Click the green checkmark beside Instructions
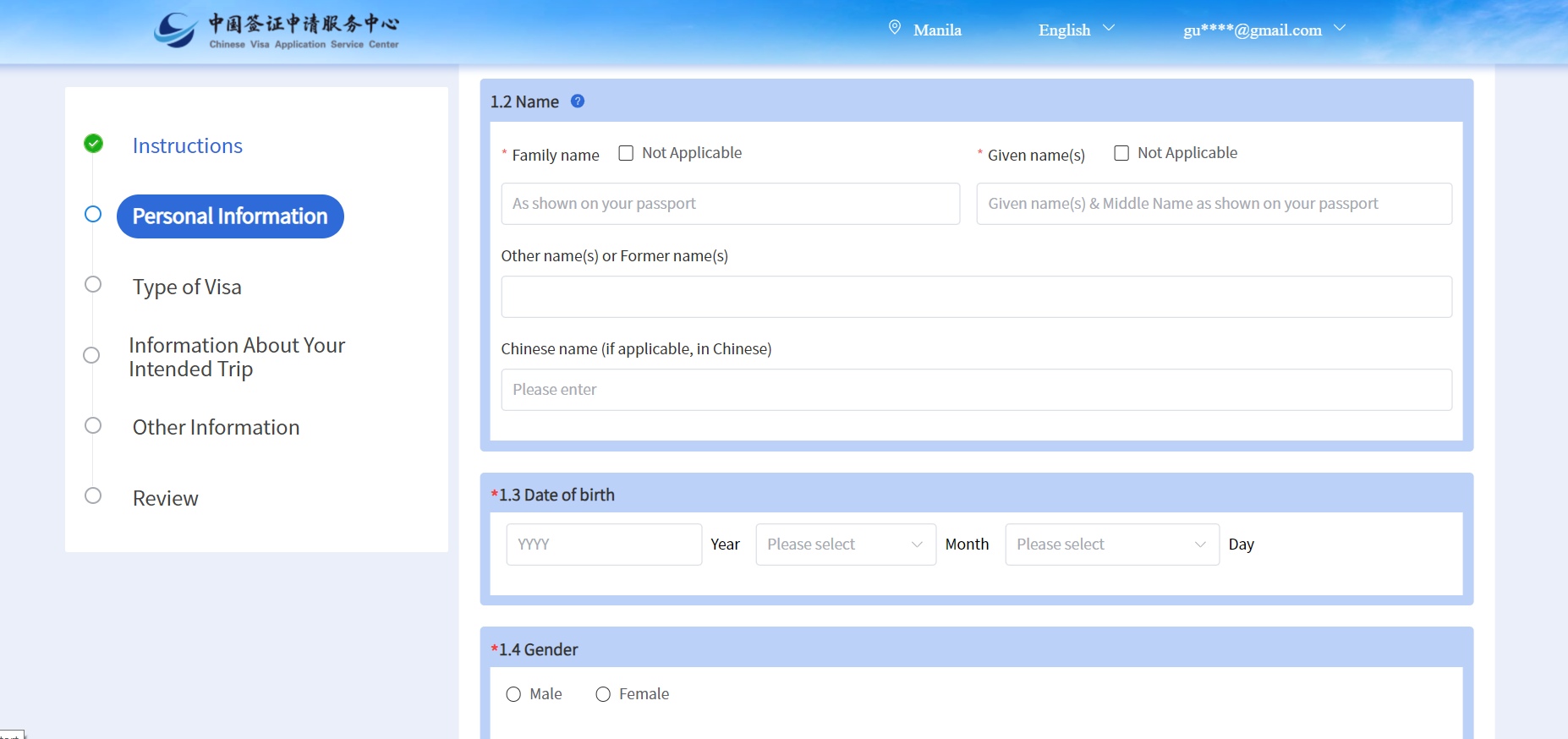This screenshot has height=739, width=1568. [94, 144]
